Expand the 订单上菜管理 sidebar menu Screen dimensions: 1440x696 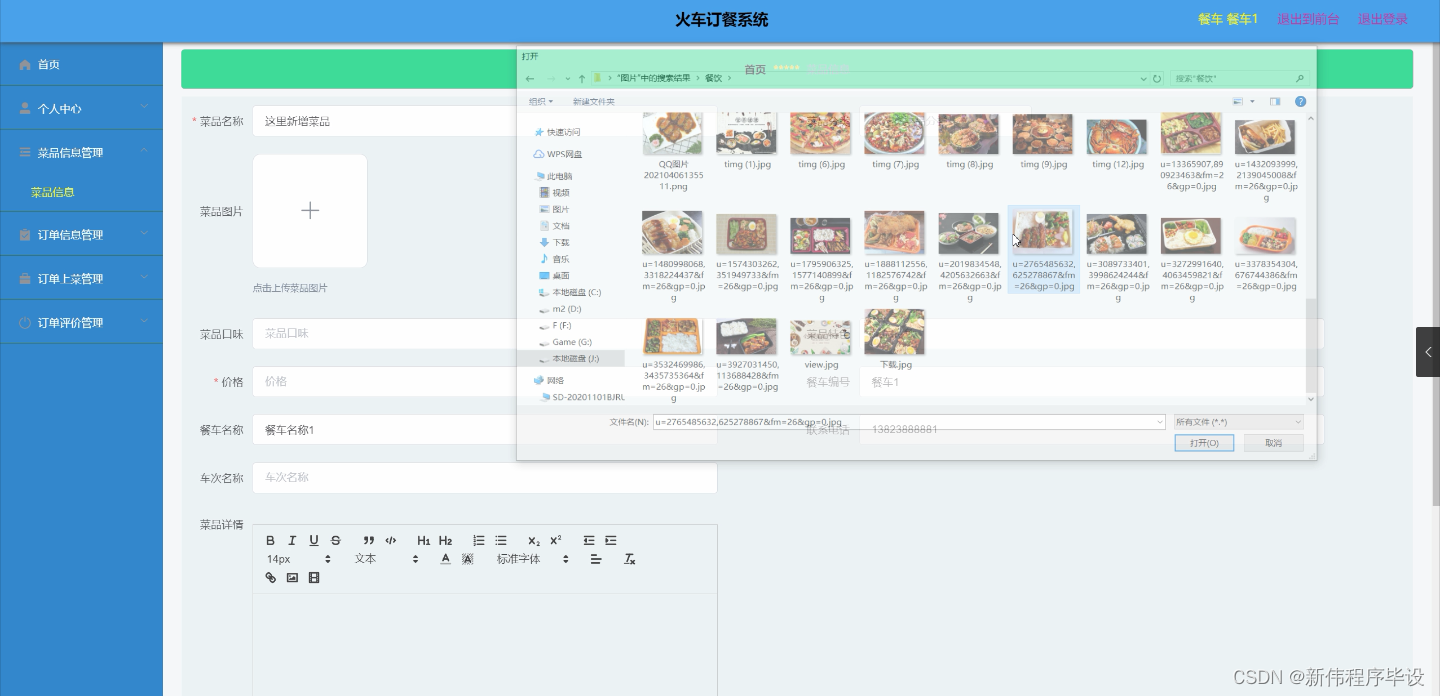(x=81, y=279)
